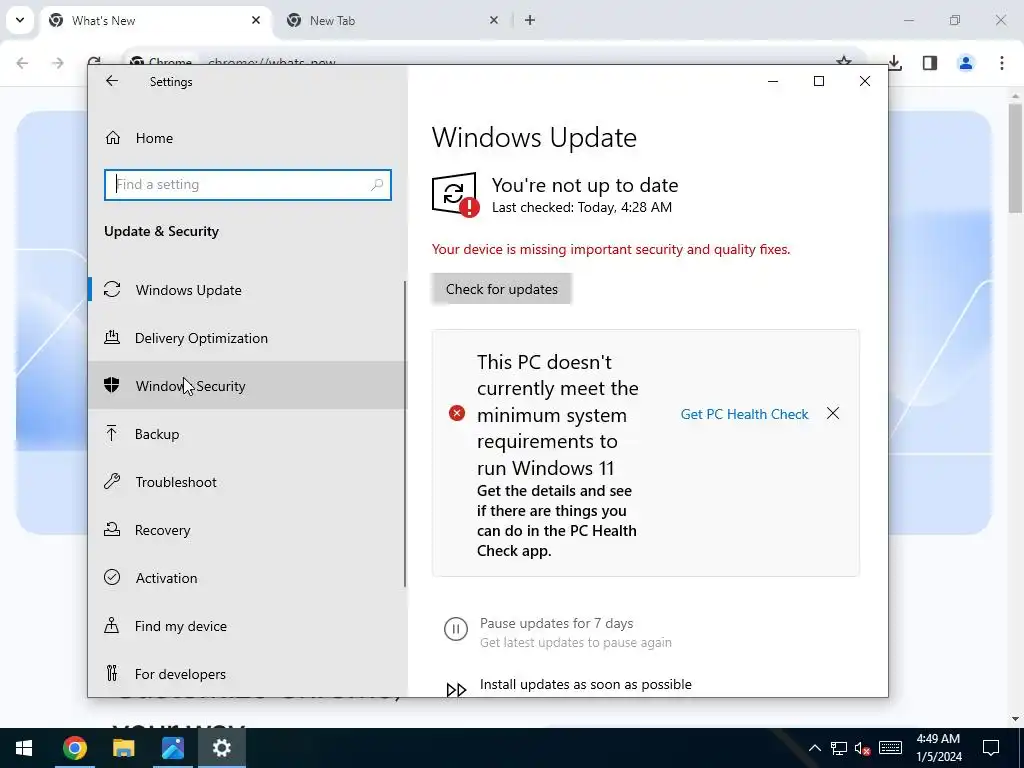Click Pause updates for 7 days

click(x=556, y=623)
